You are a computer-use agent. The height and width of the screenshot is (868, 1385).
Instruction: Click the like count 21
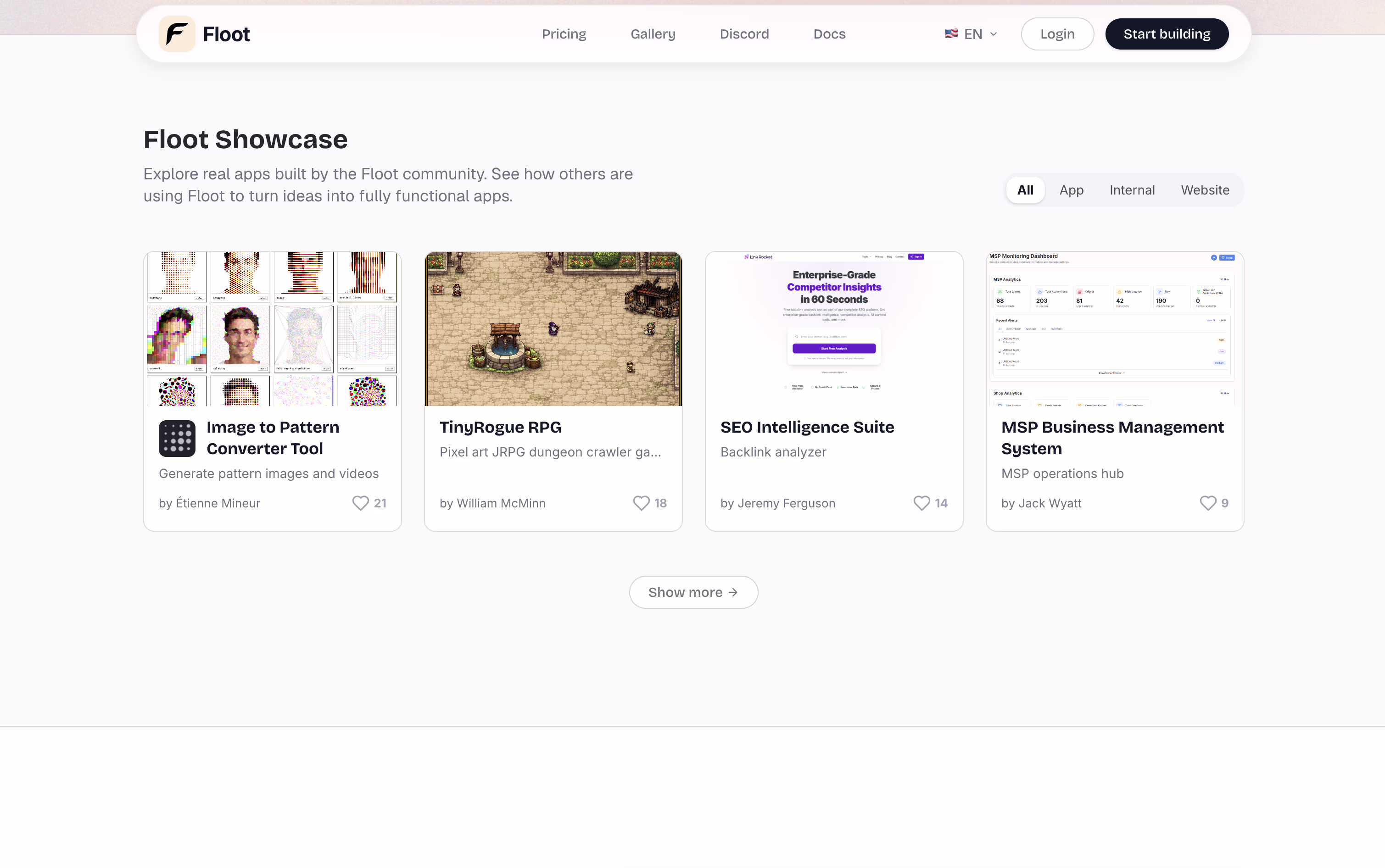[380, 503]
